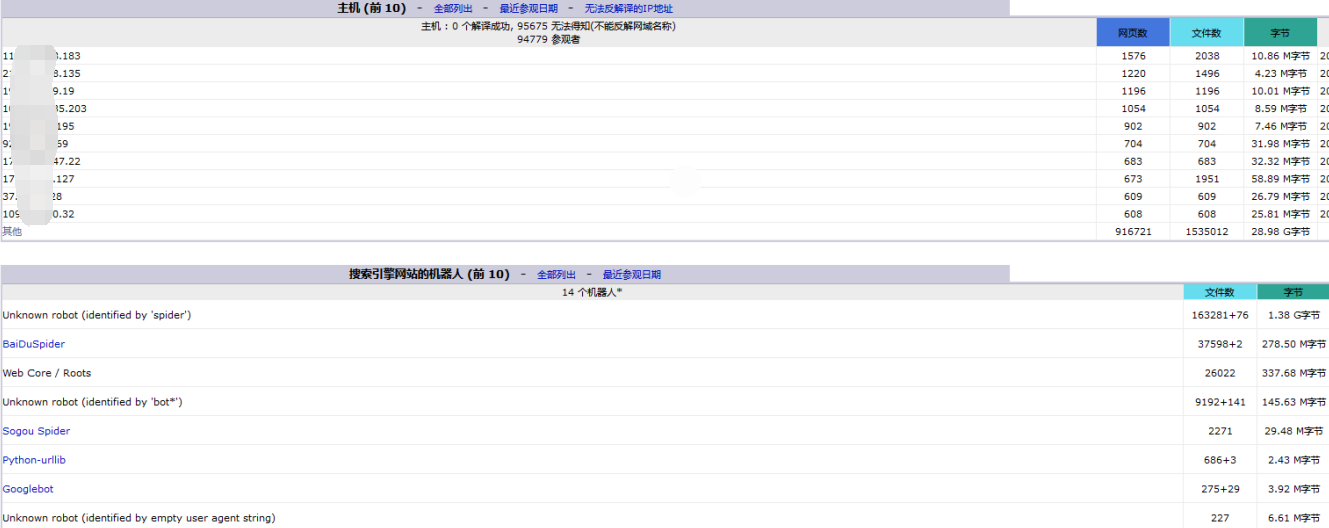
Task: Select the 主机 (前 10) section title
Action: (x=371, y=8)
